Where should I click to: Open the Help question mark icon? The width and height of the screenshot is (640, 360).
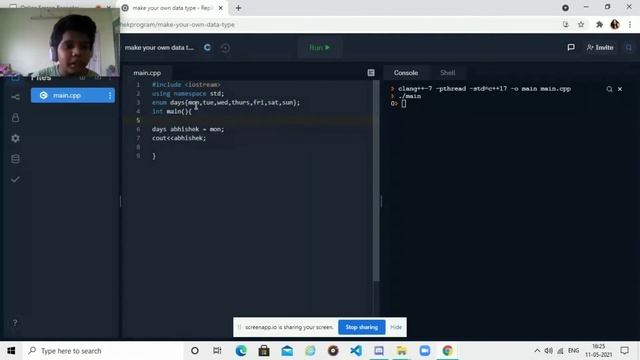[x=15, y=323]
